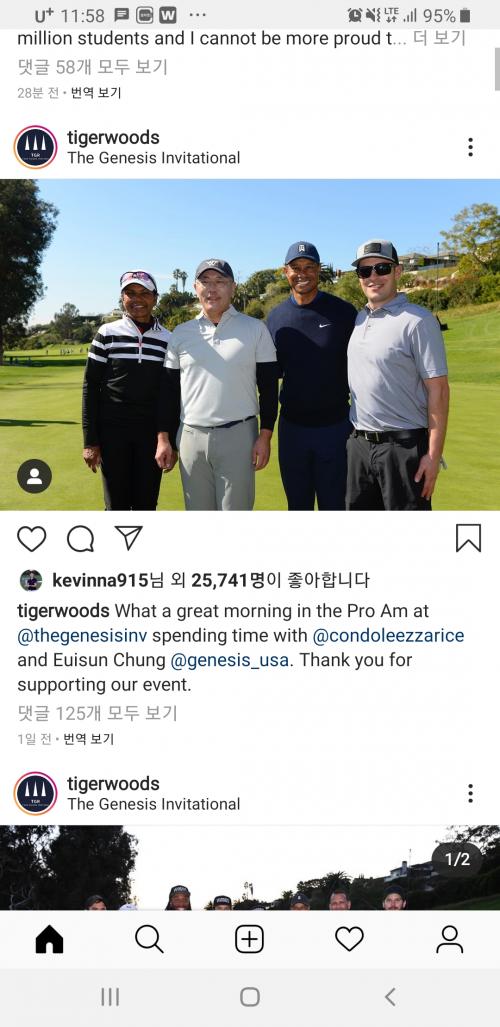Viewport: 500px width, 1027px height.
Task: Share post with paper plane icon
Action: click(x=128, y=538)
